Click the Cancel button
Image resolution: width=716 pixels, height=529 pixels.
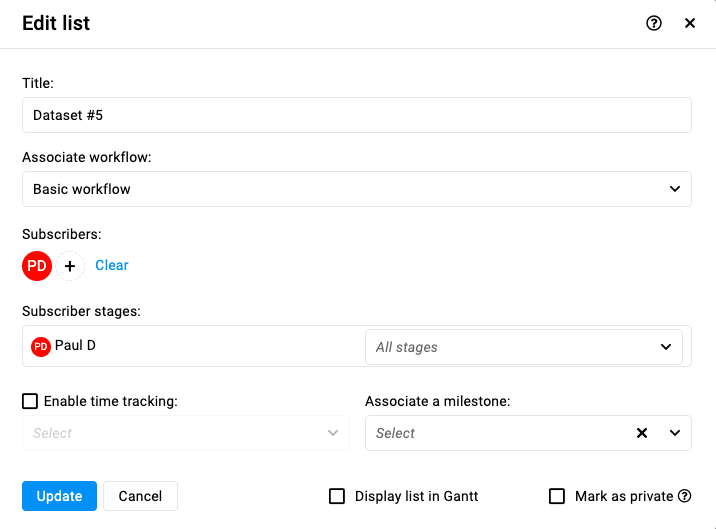(140, 496)
